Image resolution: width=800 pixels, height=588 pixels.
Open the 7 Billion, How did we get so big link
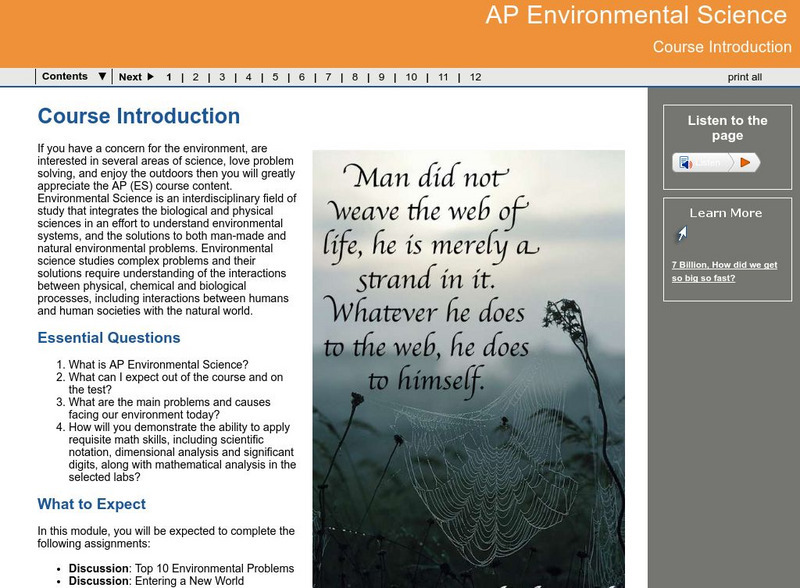(724, 272)
